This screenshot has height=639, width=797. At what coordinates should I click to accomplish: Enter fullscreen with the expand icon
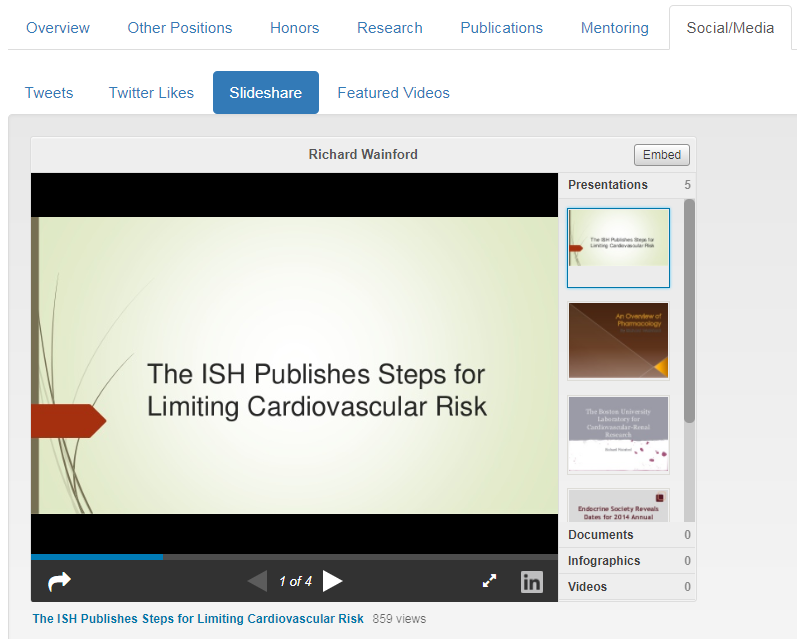pos(489,581)
